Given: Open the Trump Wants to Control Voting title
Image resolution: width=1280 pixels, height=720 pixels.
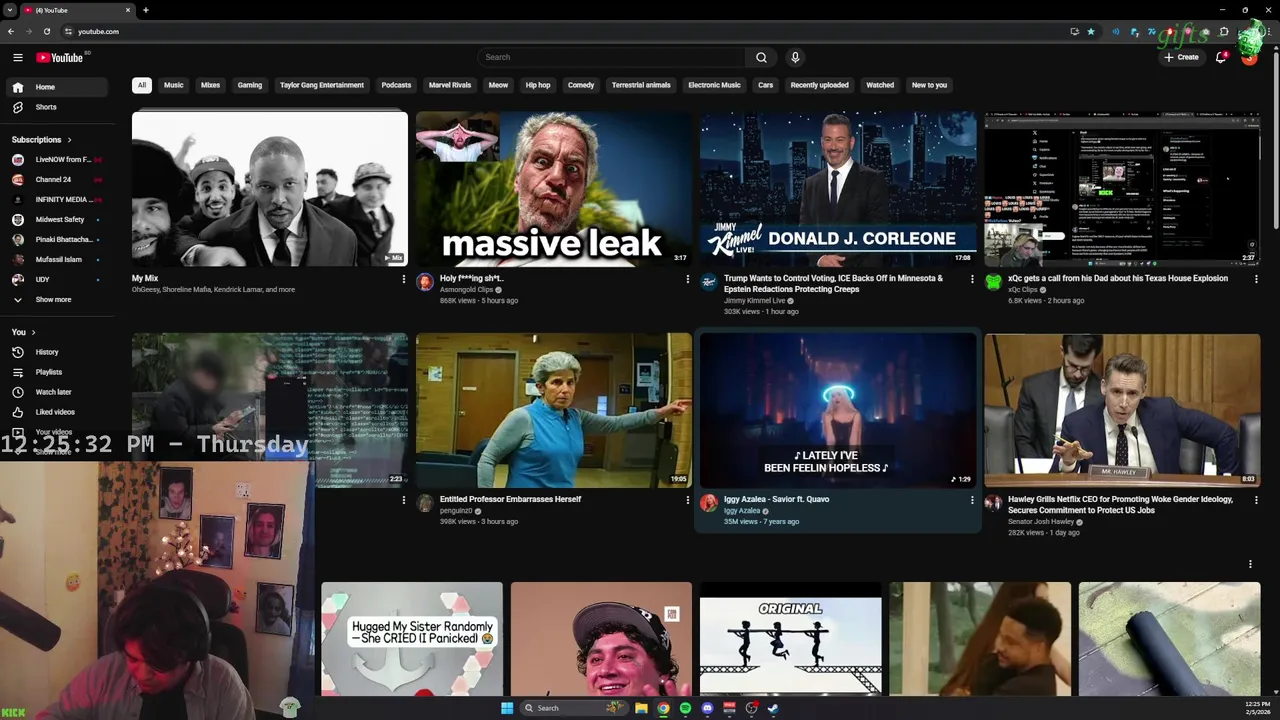Looking at the screenshot, I should click(833, 284).
